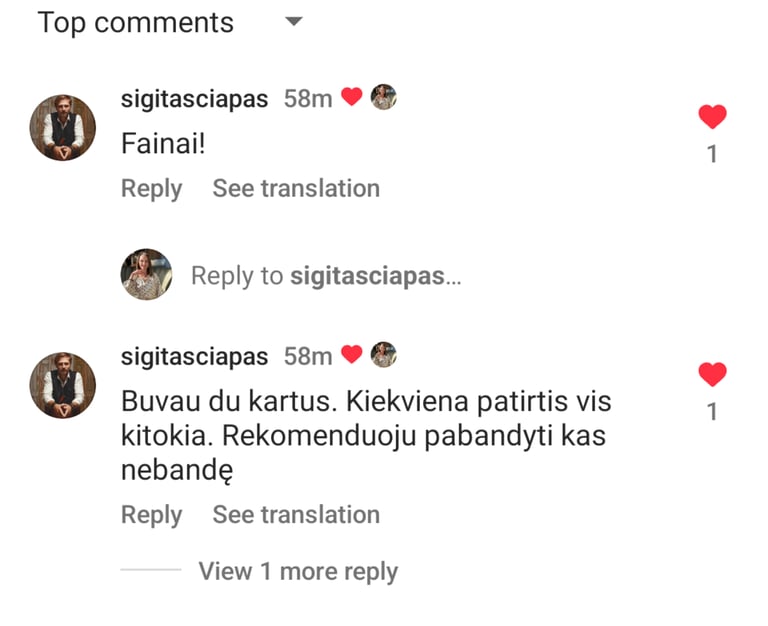Screen dimensions: 768x626
Task: Tap small red heart badge on second comment header
Action: pos(351,354)
